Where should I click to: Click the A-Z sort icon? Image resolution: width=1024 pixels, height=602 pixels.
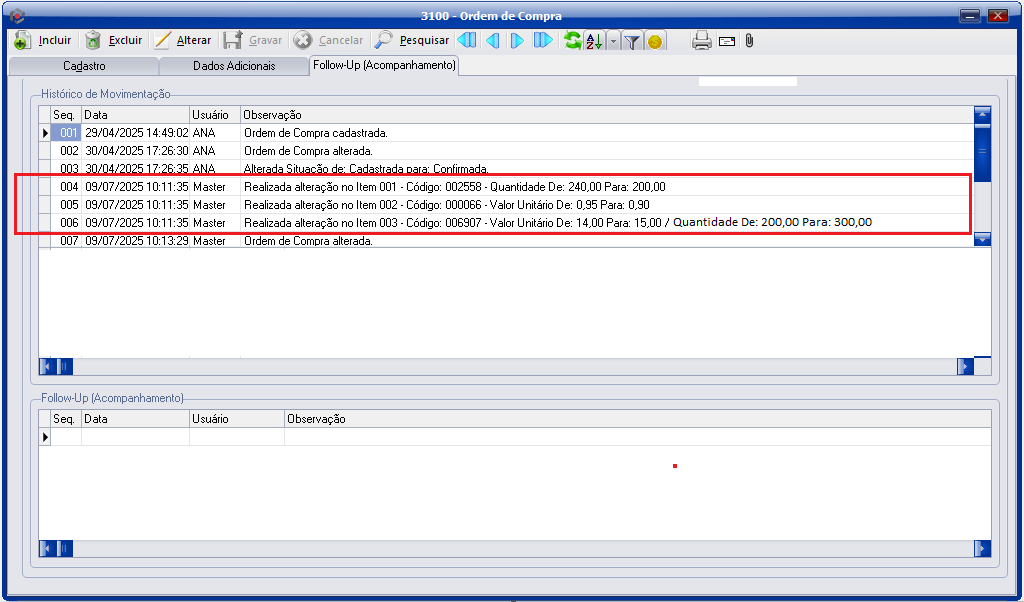coord(594,41)
